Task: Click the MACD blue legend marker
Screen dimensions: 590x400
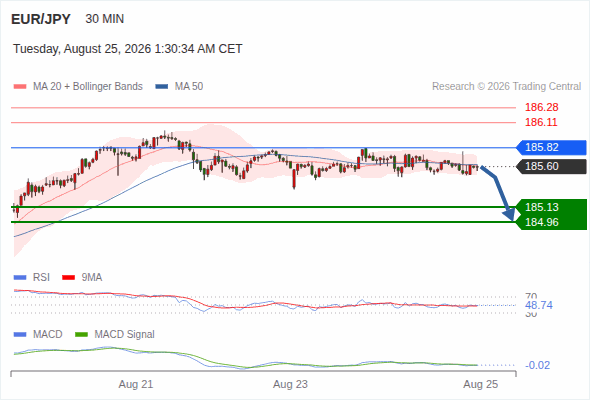Action: click(20, 335)
